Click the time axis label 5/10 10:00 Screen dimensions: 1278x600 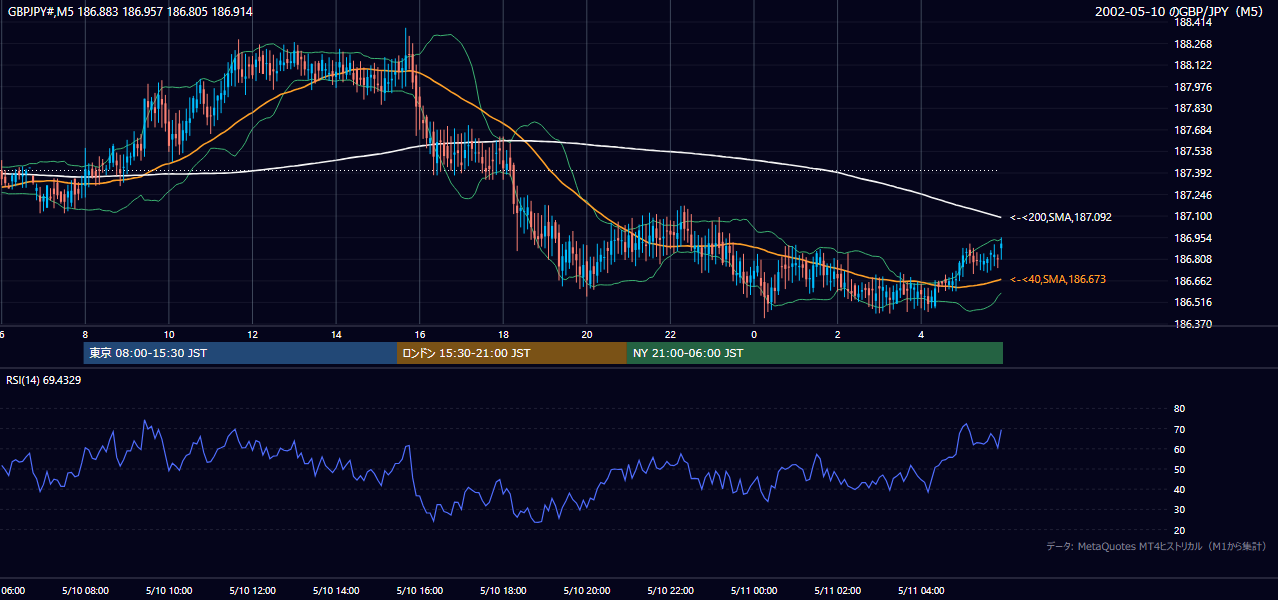[168, 591]
